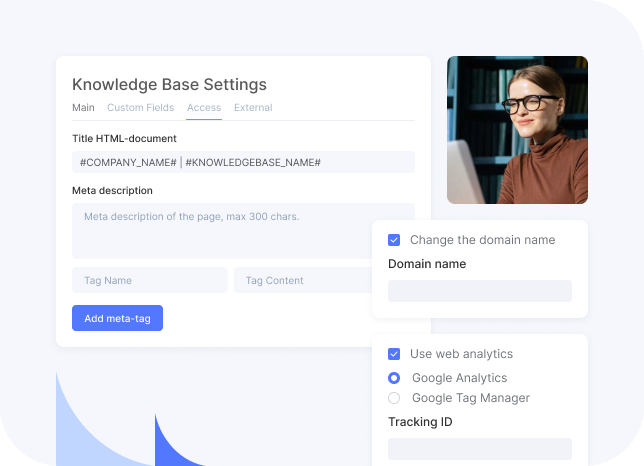Click the Tracking ID label text
Viewport: 644px width, 466px height.
tap(420, 422)
